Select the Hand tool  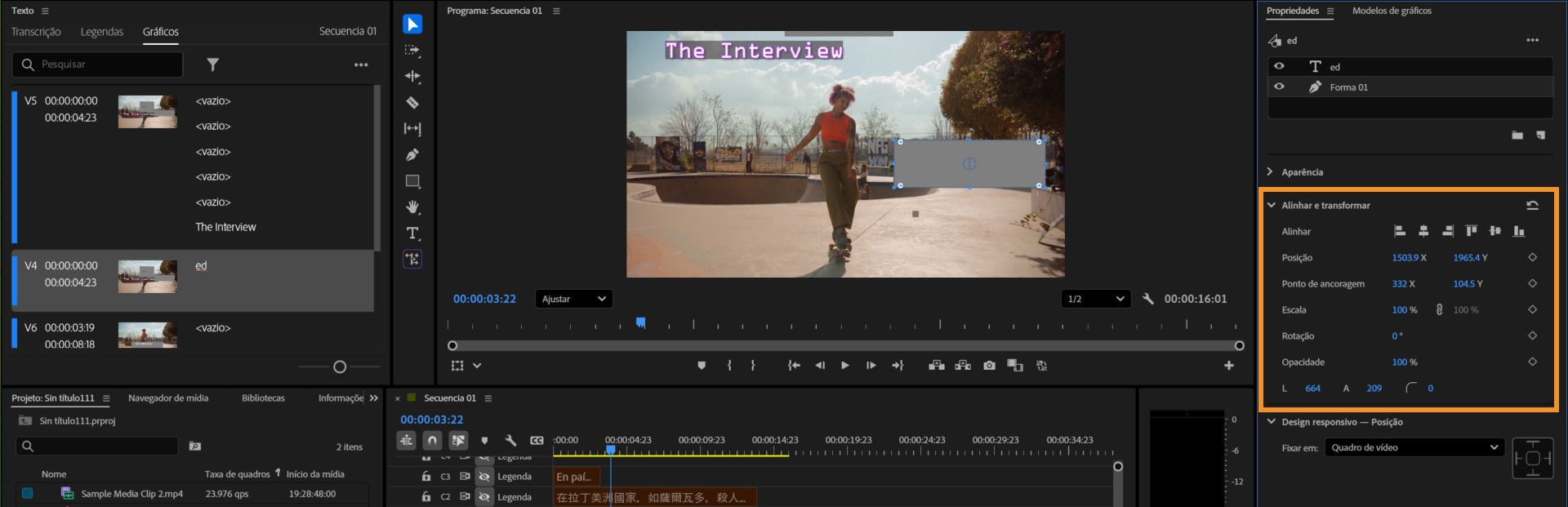click(412, 207)
